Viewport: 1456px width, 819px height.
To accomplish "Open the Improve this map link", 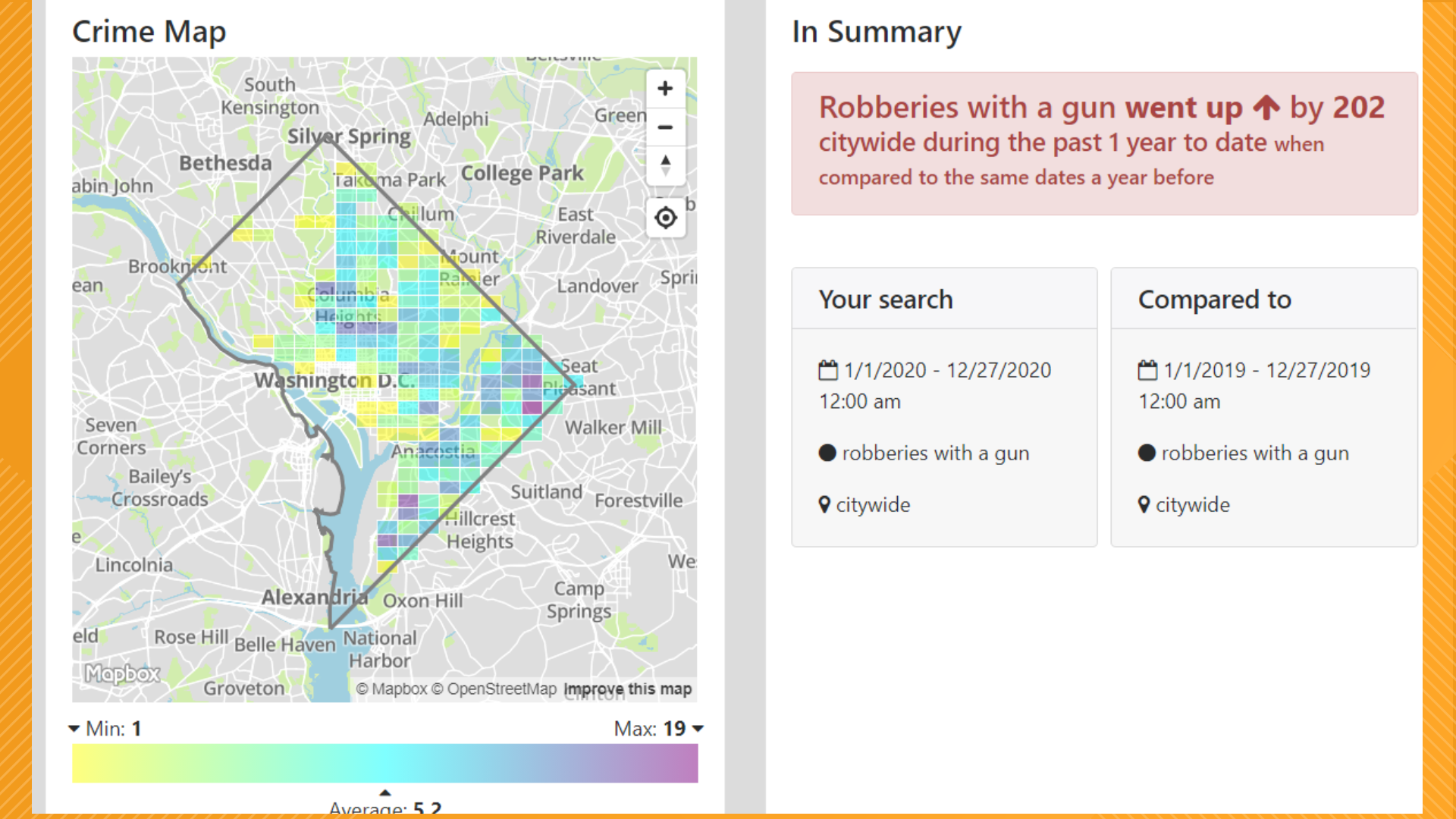I will 628,689.
